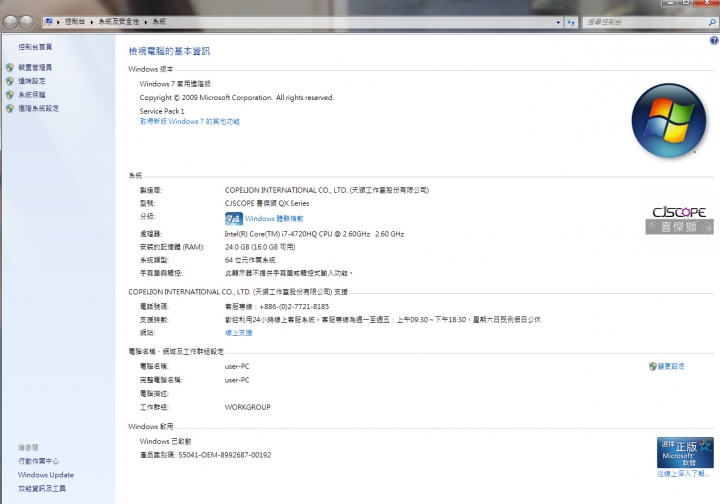Viewport: 720px width, 504px height.
Task: Click the CJSCOPE 喜傑獅 manufacturer logo
Action: pos(680,220)
